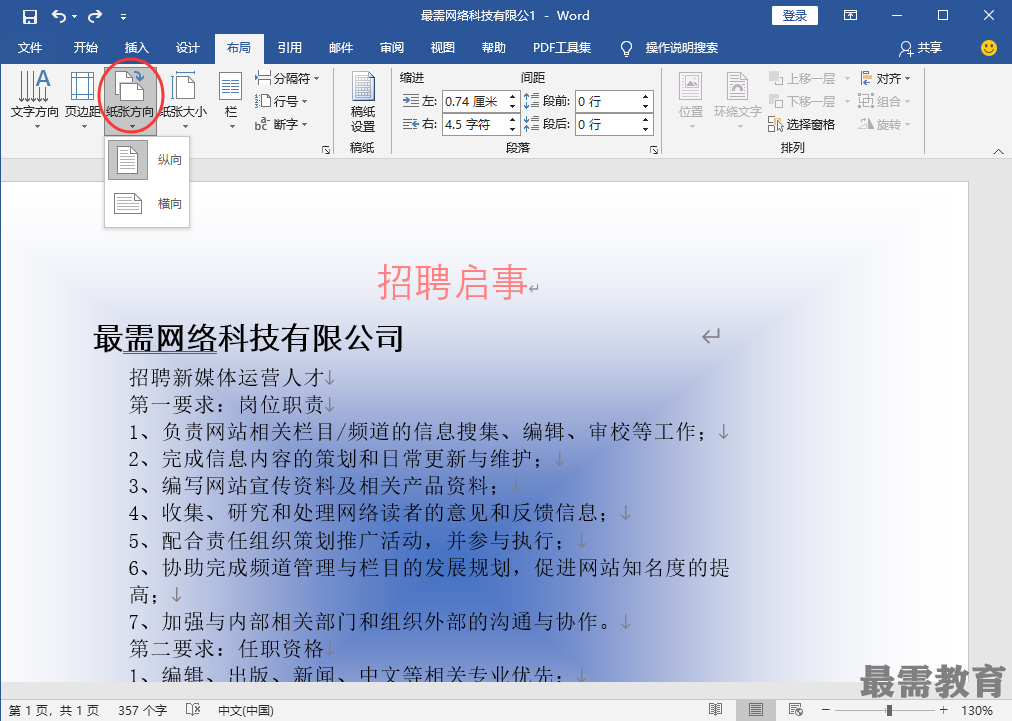Click the 上移一层 bring forward button
1012x721 pixels.
[x=802, y=78]
